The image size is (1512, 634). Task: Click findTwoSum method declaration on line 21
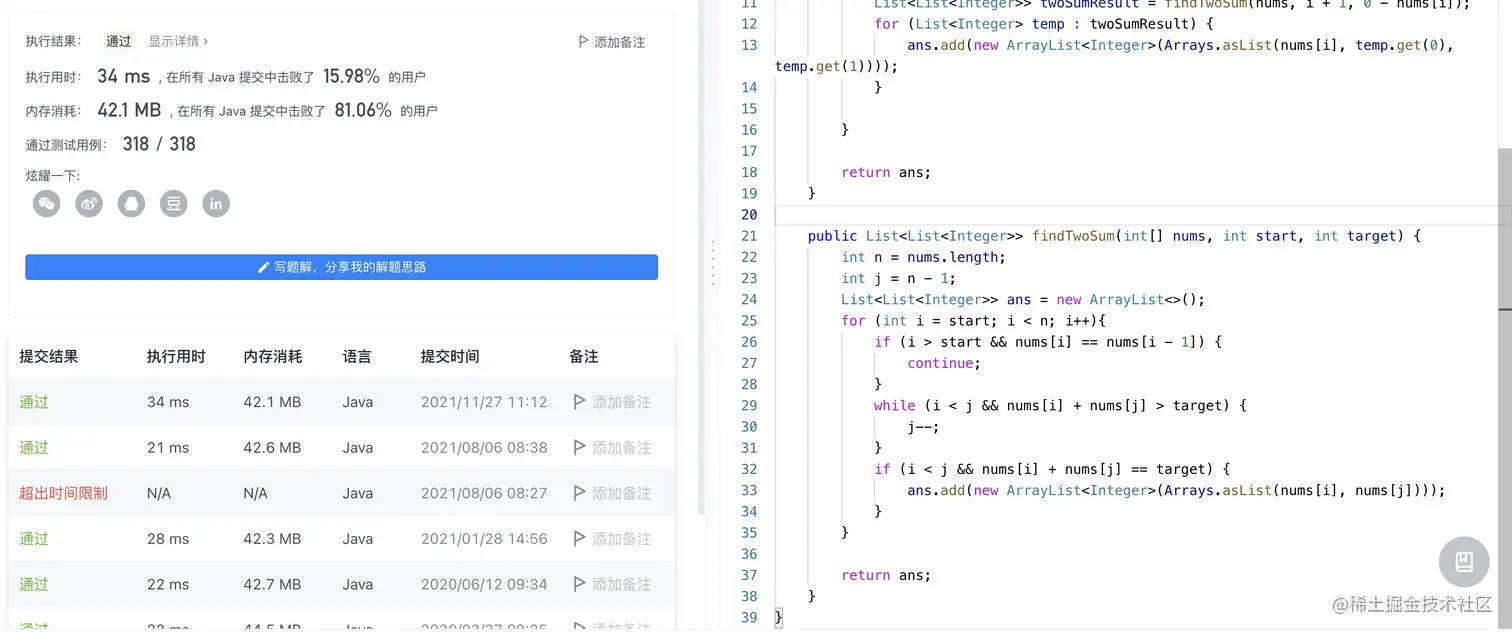pyautogui.click(x=1114, y=236)
